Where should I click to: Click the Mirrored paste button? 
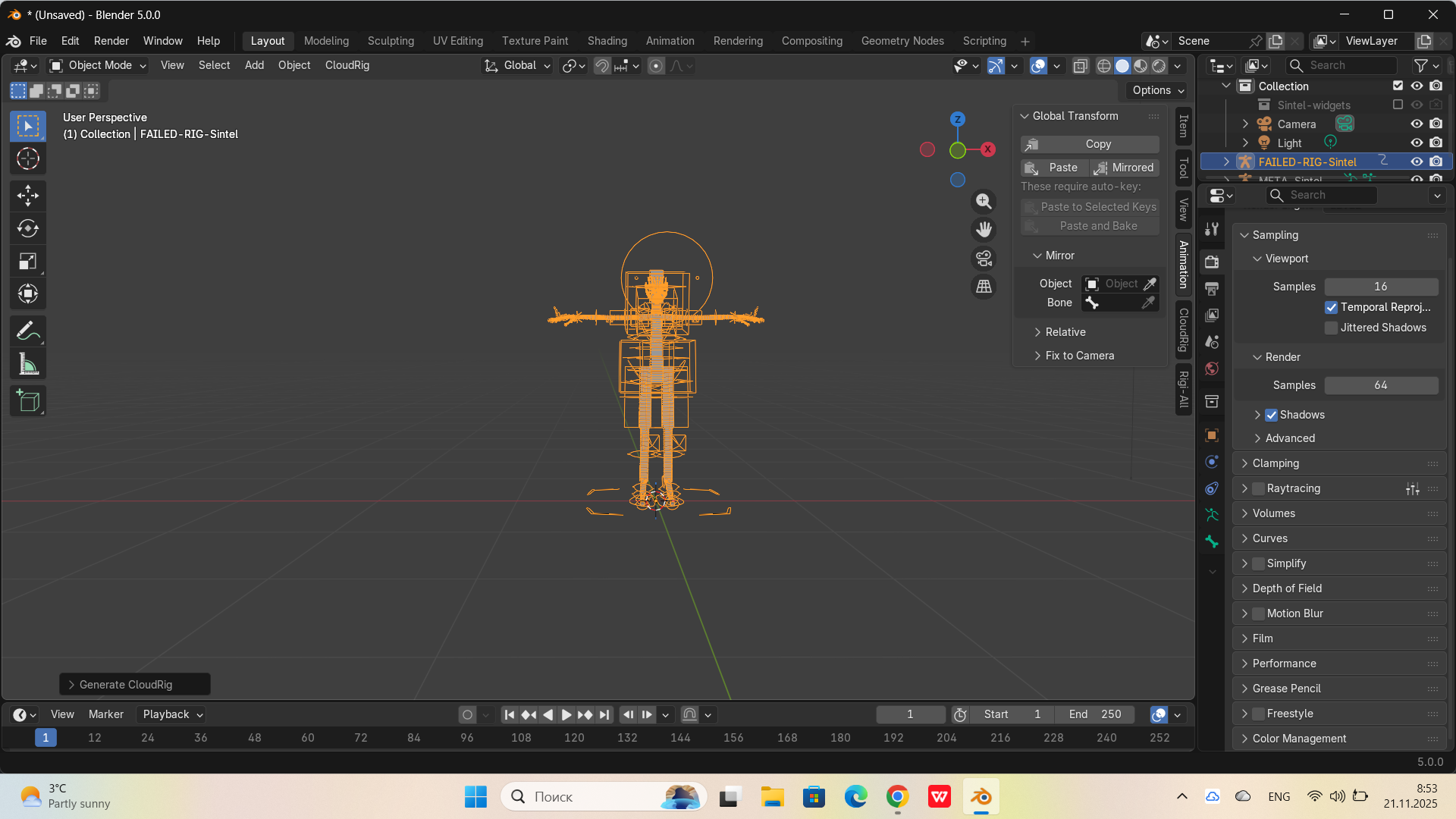pyautogui.click(x=1125, y=168)
